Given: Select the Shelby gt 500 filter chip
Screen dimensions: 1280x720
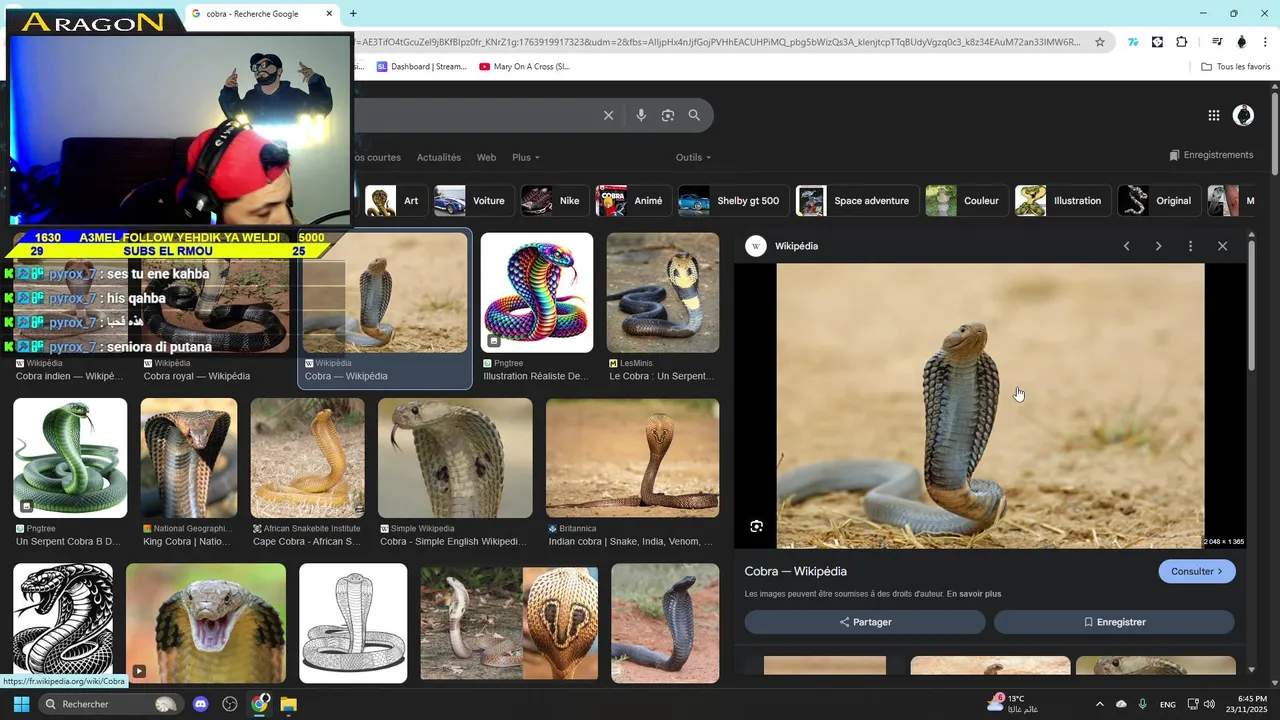Looking at the screenshot, I should pyautogui.click(x=733, y=201).
